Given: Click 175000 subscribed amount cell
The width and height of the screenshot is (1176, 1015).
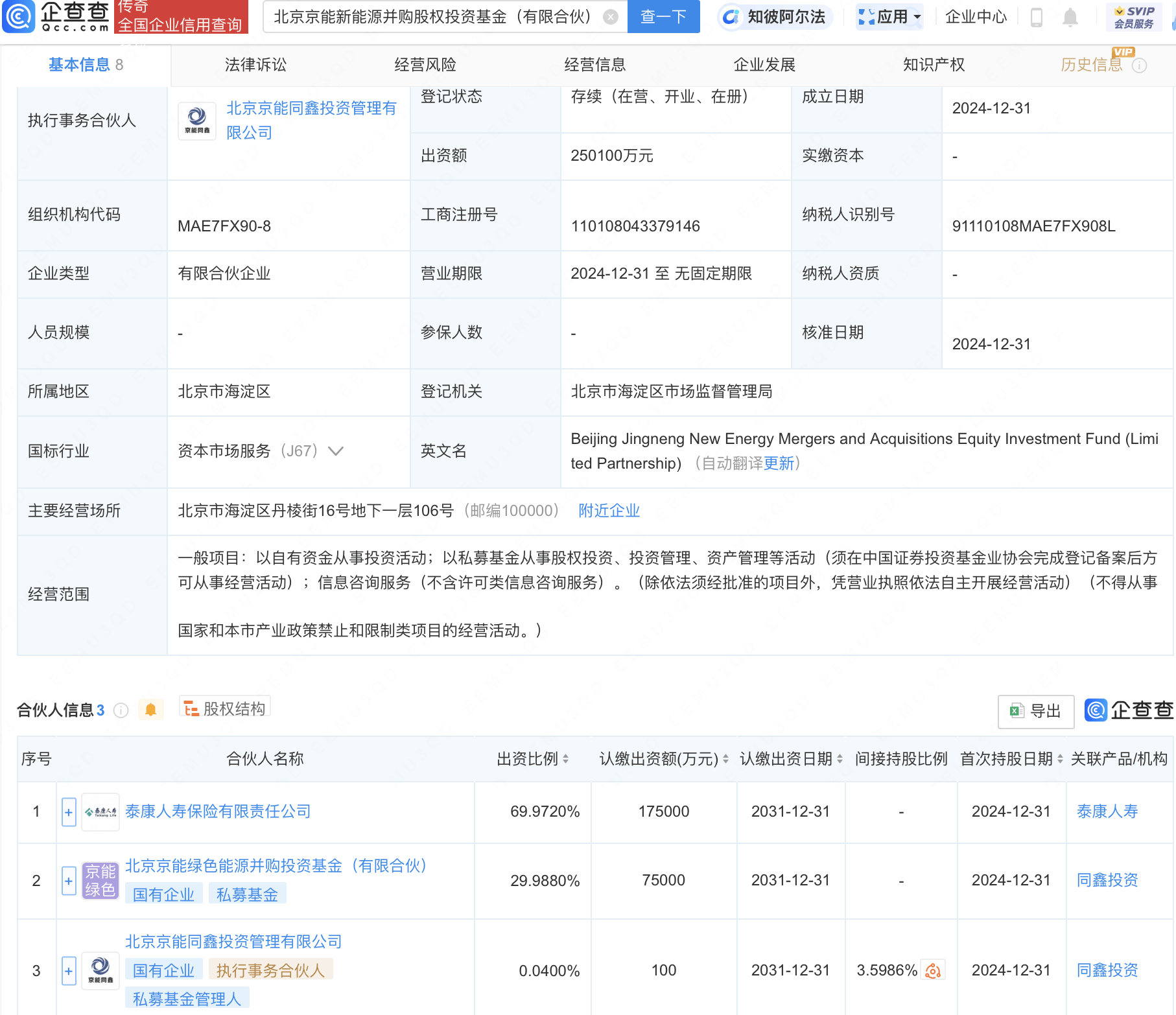Looking at the screenshot, I should coord(664,811).
